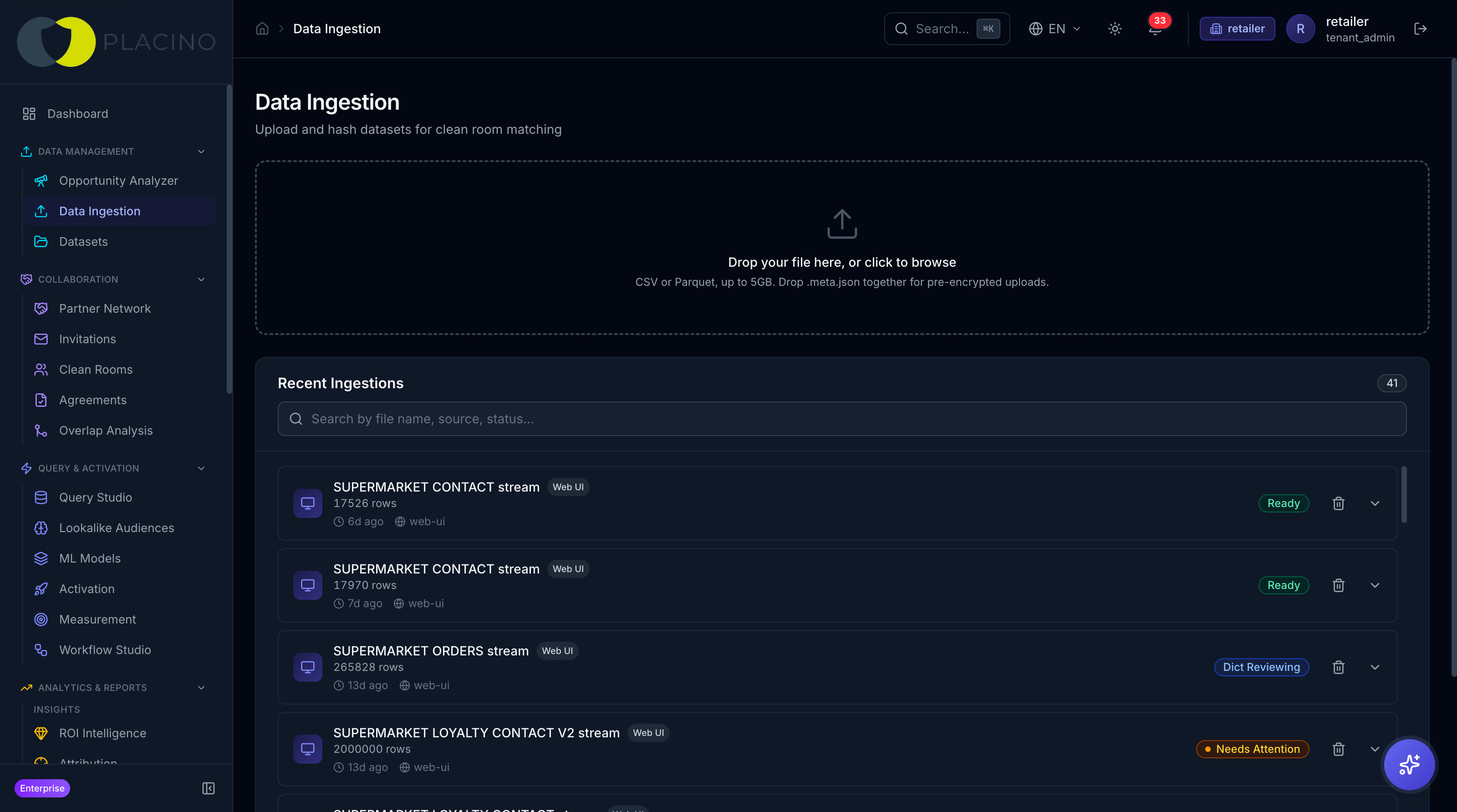Click the ingestions search field
This screenshot has width=1457, height=812.
(841, 419)
